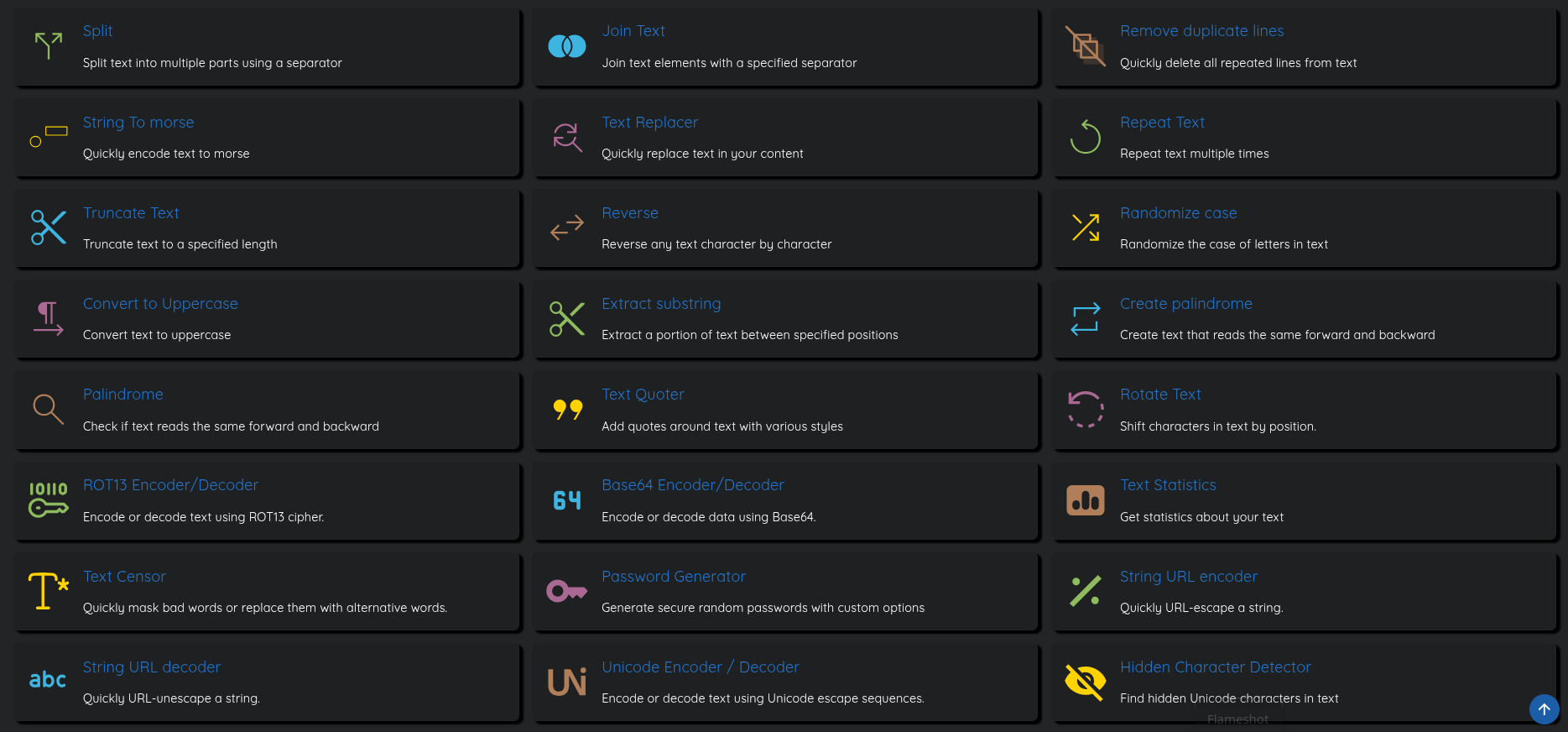The height and width of the screenshot is (732, 1568).
Task: Open the String To morse link
Action: 138,123
